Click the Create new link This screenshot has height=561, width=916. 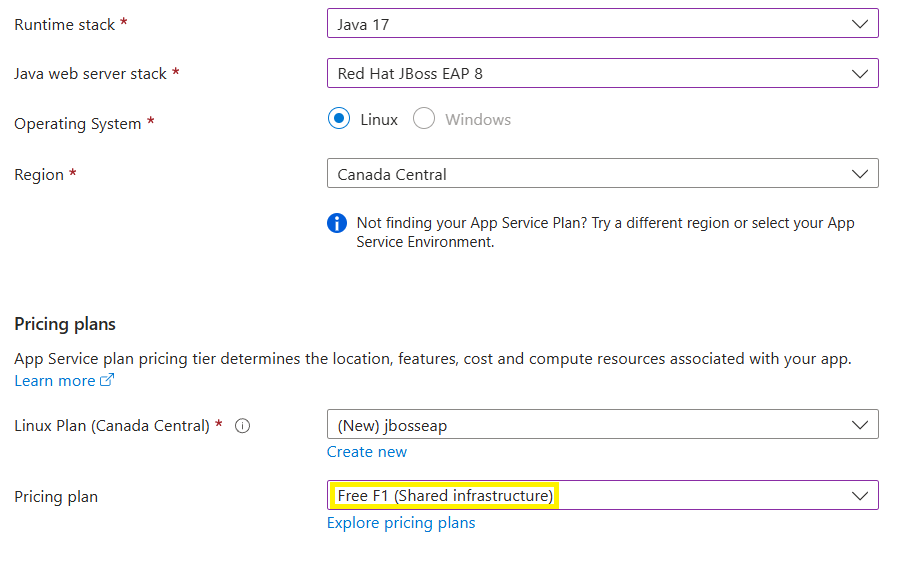pos(367,452)
